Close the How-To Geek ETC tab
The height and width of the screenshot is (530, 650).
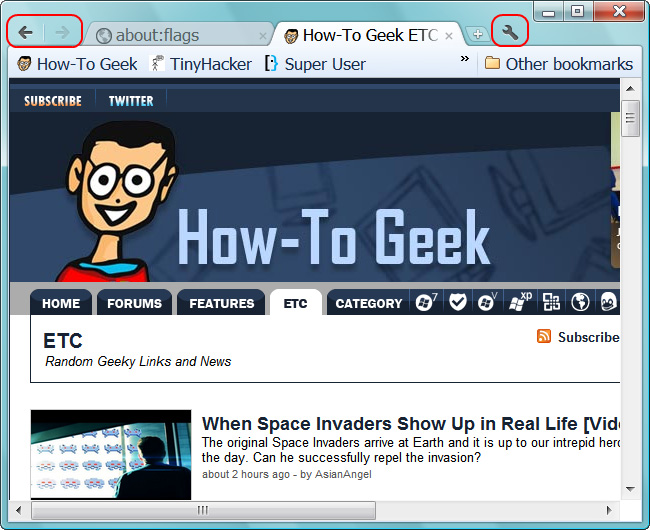coord(449,36)
